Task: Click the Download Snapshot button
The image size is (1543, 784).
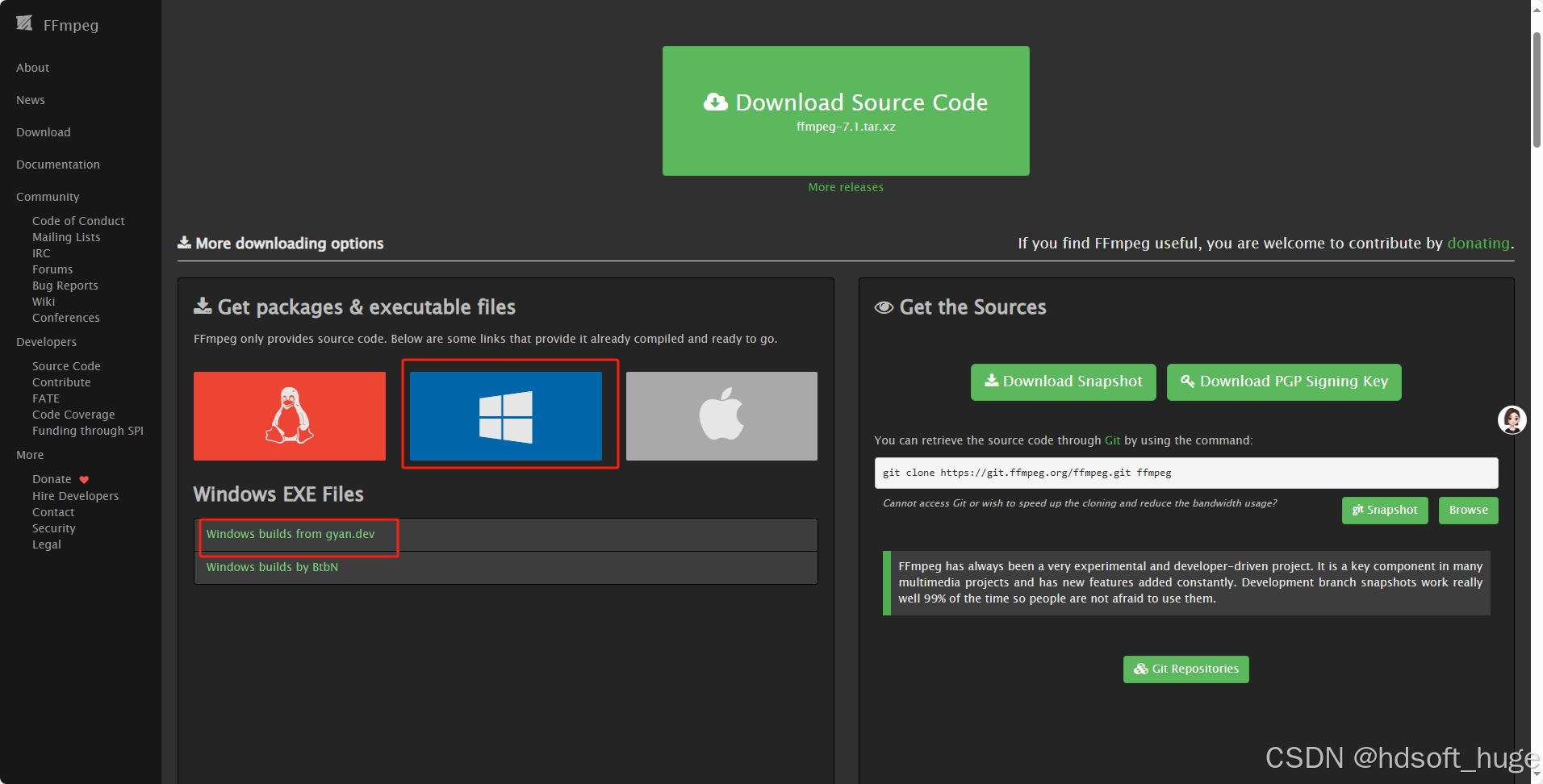Action: click(1064, 382)
